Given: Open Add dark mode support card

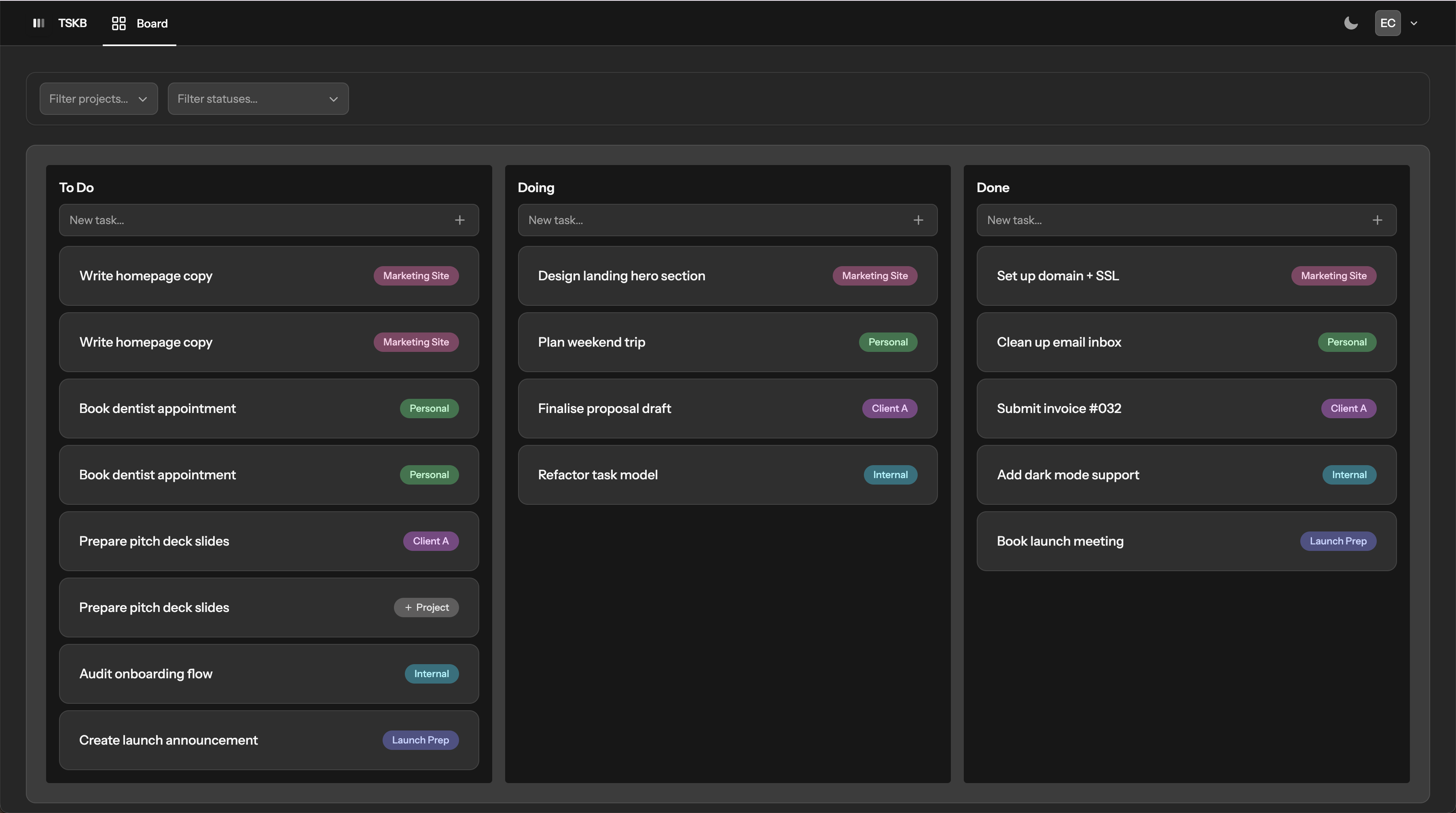Looking at the screenshot, I should pos(1186,475).
